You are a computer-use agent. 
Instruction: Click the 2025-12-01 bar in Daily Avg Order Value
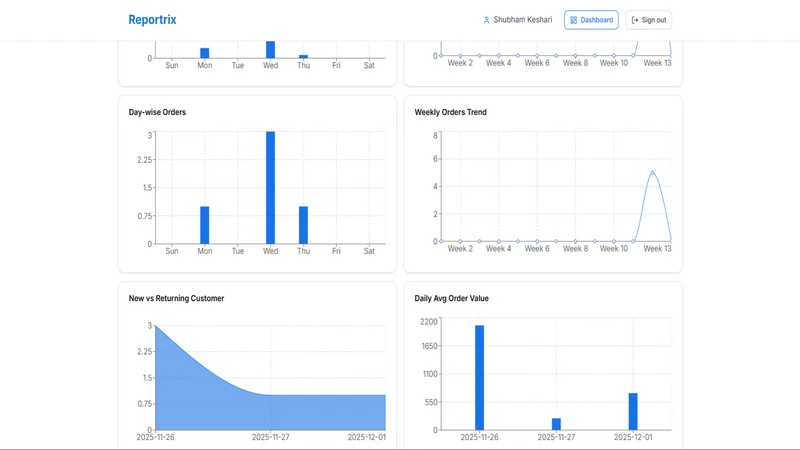pyautogui.click(x=633, y=411)
